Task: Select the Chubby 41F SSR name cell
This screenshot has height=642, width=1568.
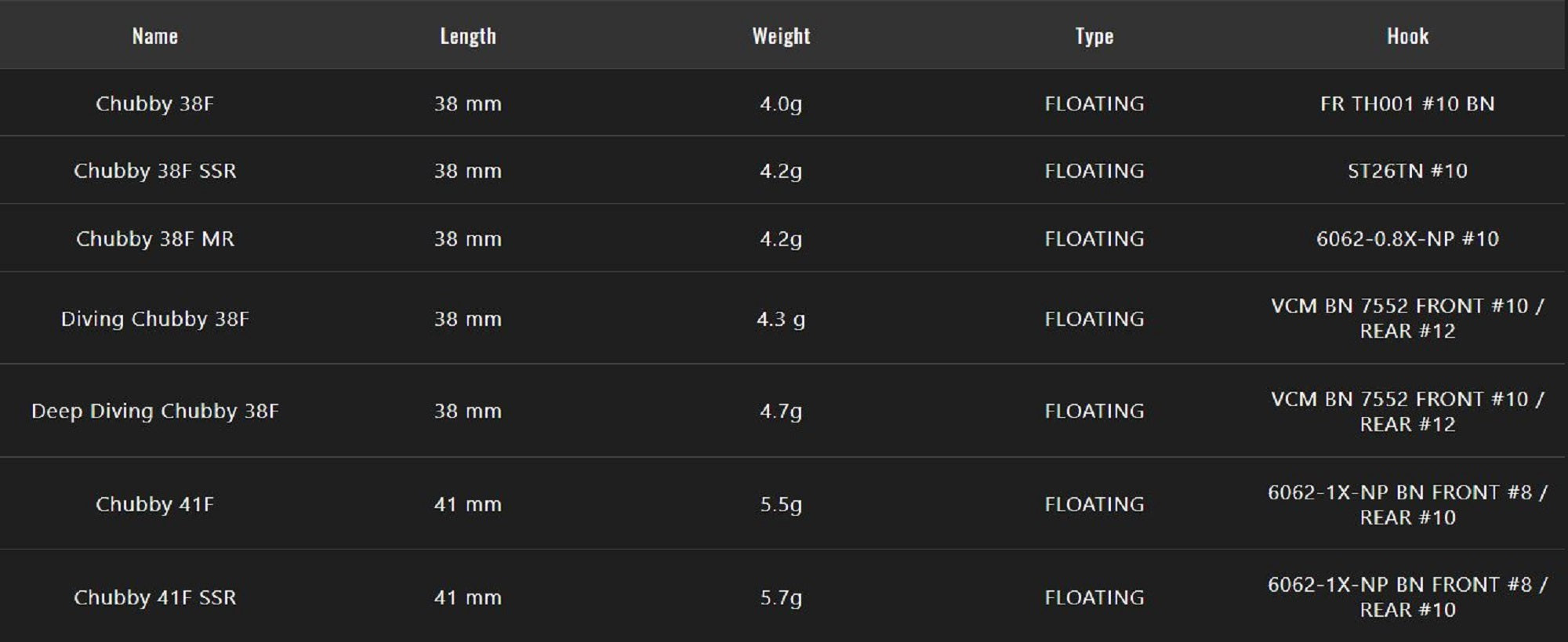Action: coord(154,597)
